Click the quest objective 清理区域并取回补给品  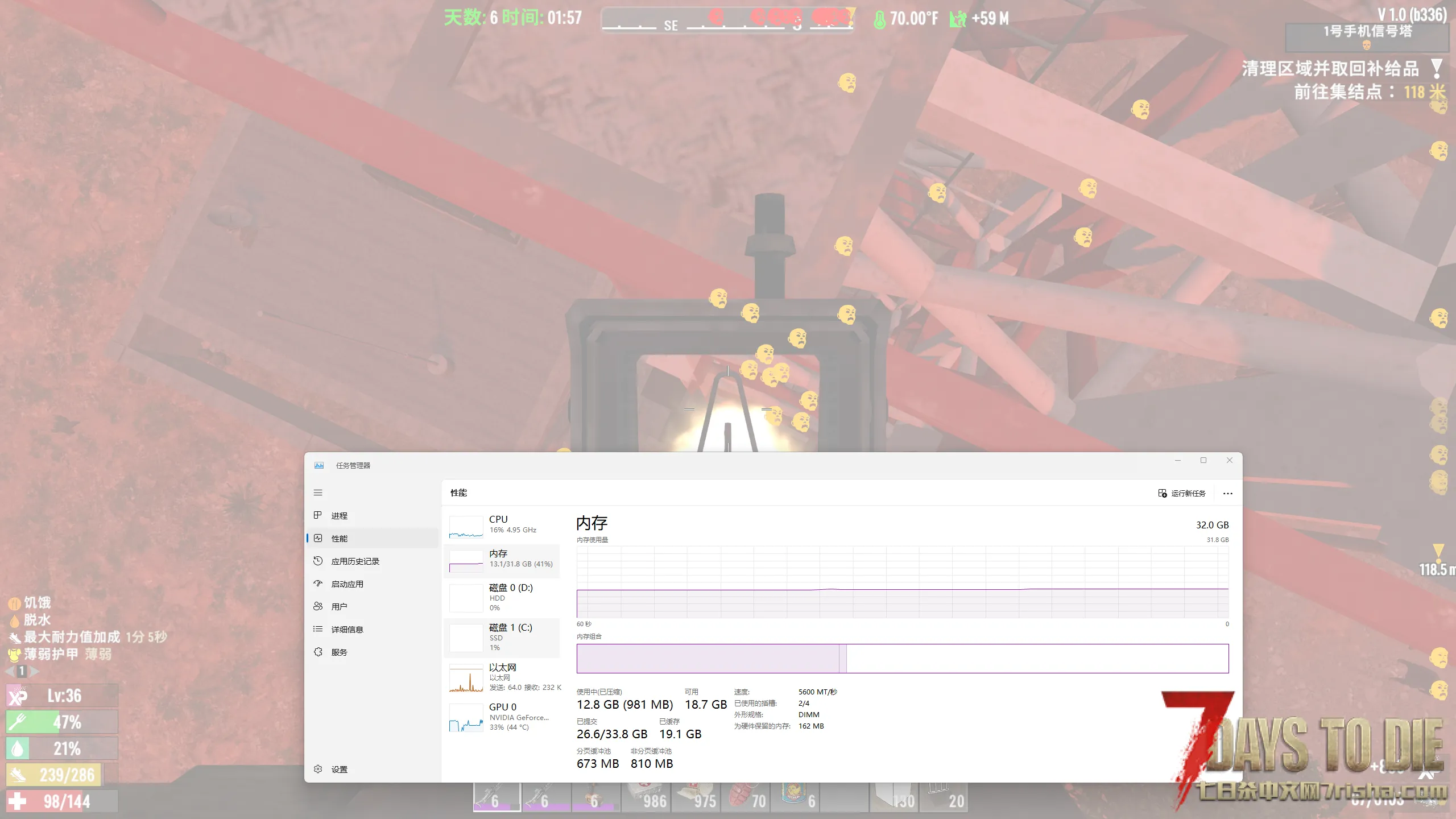coord(1330,69)
